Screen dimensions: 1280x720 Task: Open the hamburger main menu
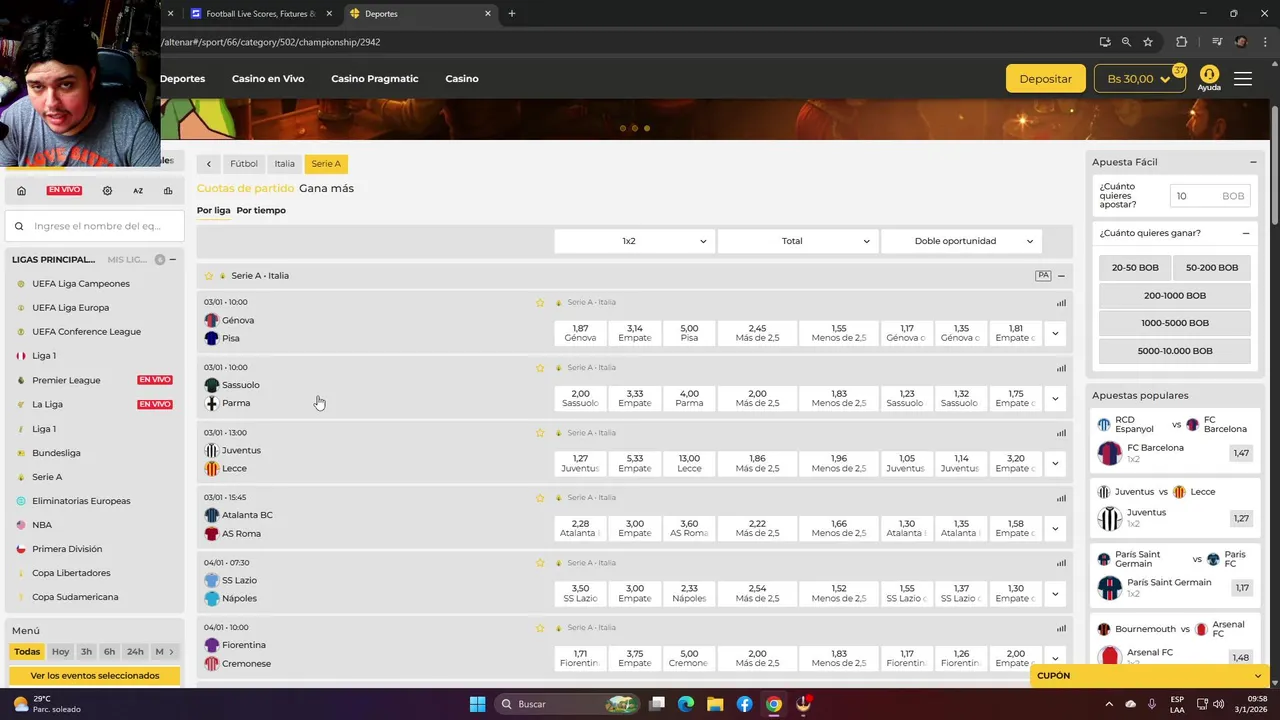[x=1243, y=79]
